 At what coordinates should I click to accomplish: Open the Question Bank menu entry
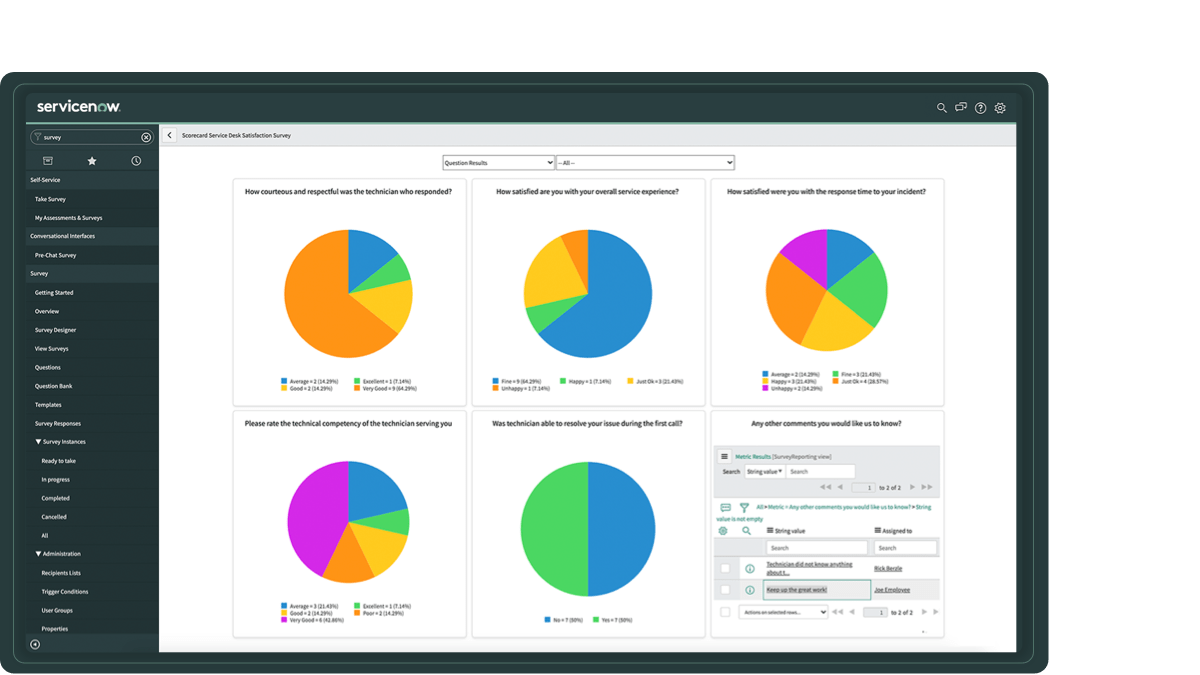tap(56, 385)
